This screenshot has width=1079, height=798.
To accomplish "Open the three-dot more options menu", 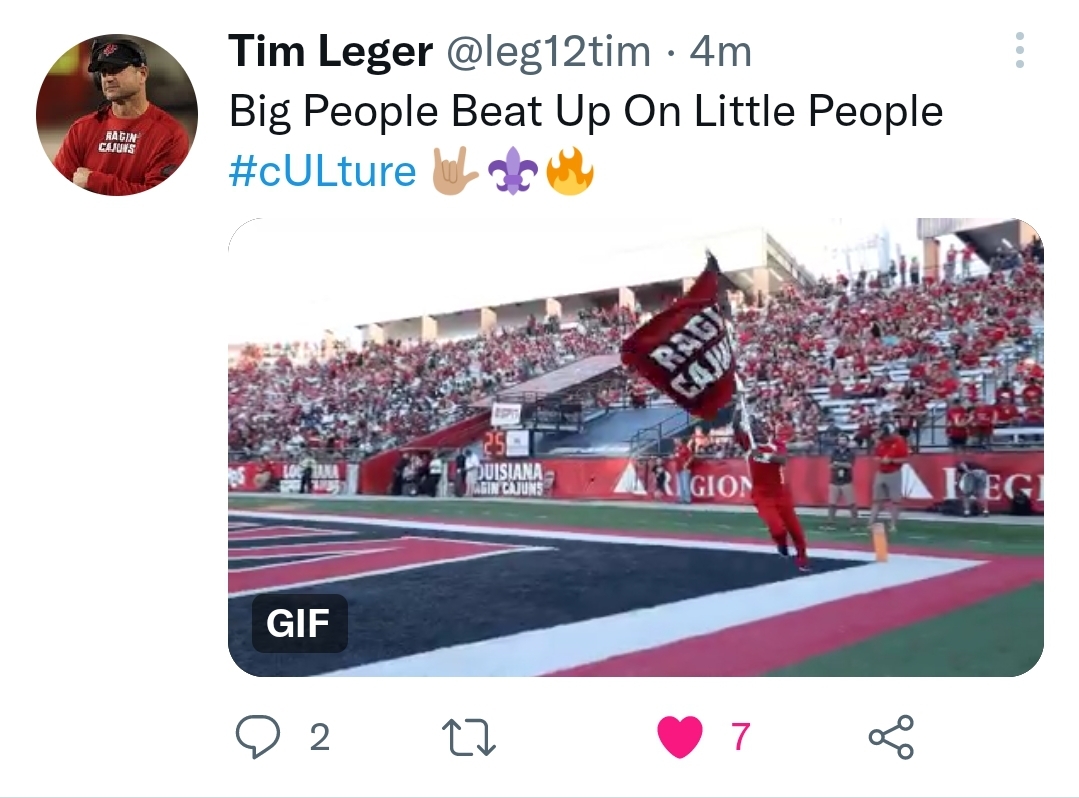I will (1020, 50).
